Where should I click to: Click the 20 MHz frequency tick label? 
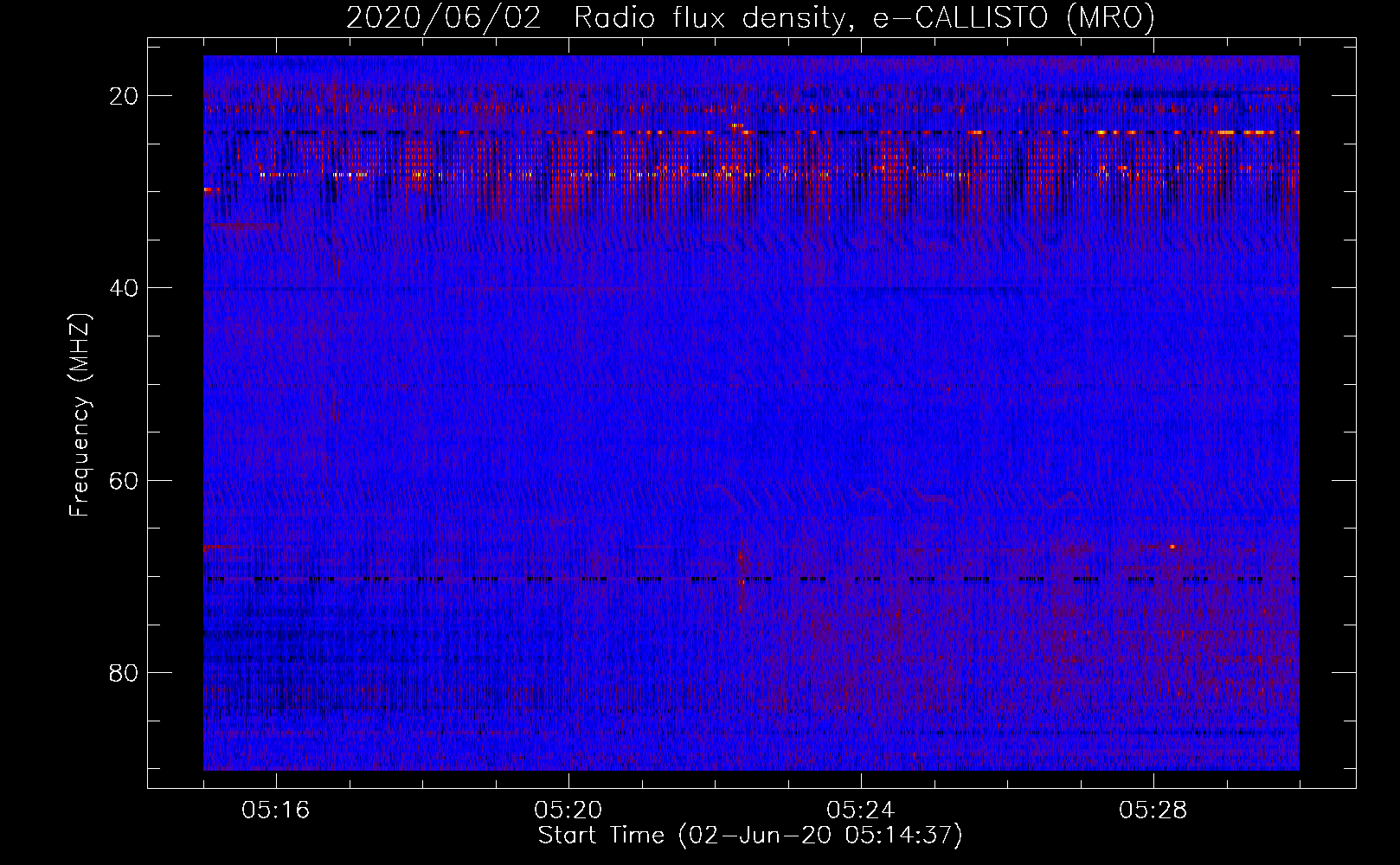point(125,95)
